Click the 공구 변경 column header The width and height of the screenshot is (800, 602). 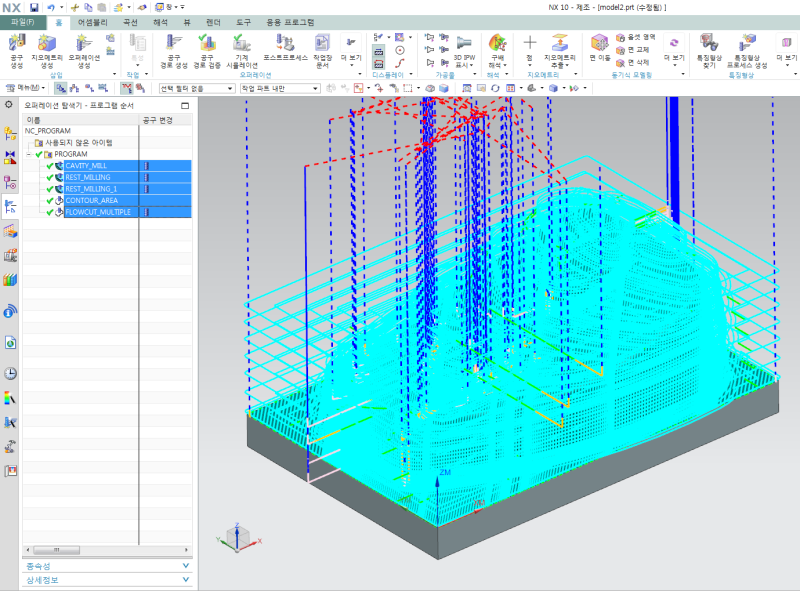tap(157, 120)
